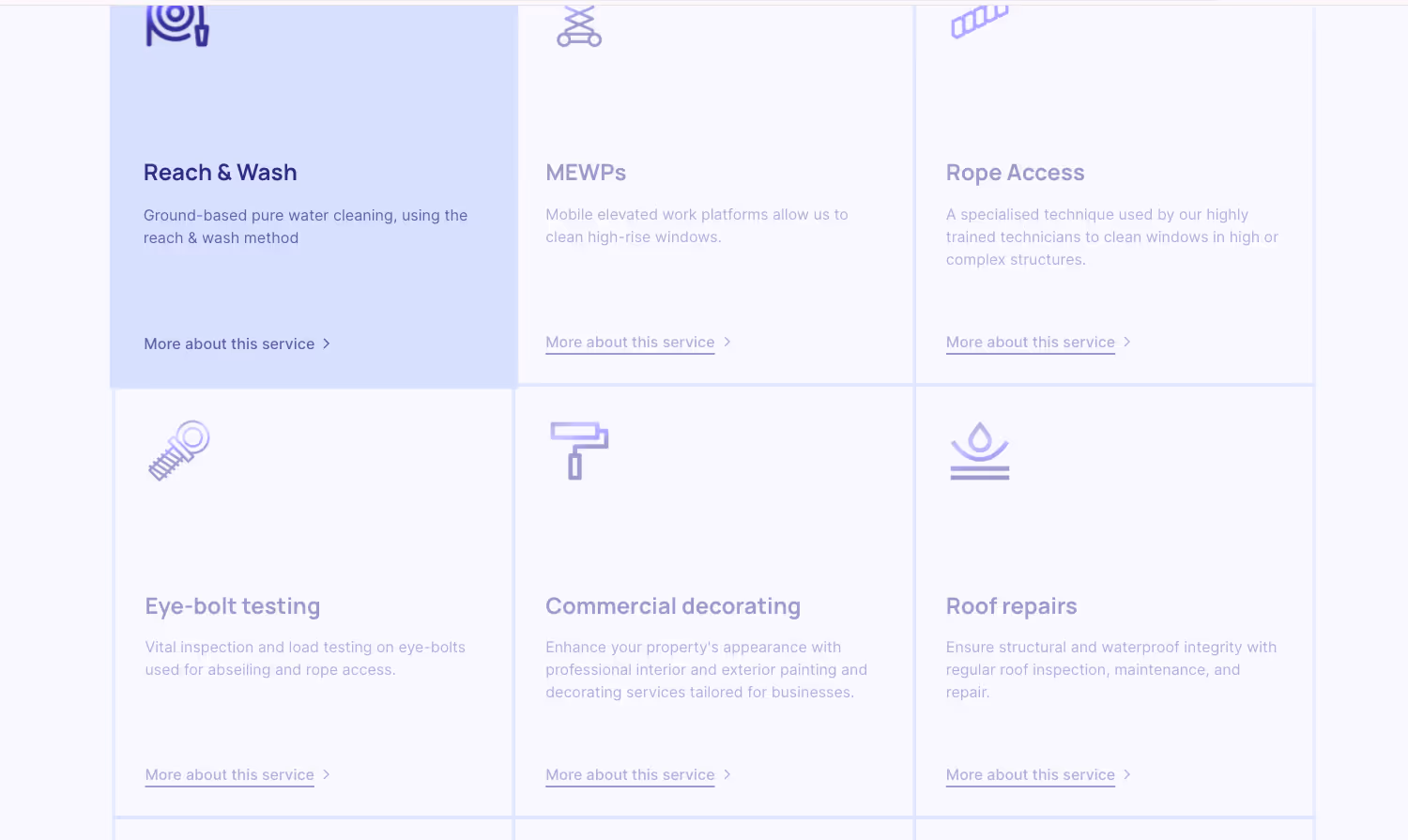Click the Eye-bolt testing bolt icon

179,451
